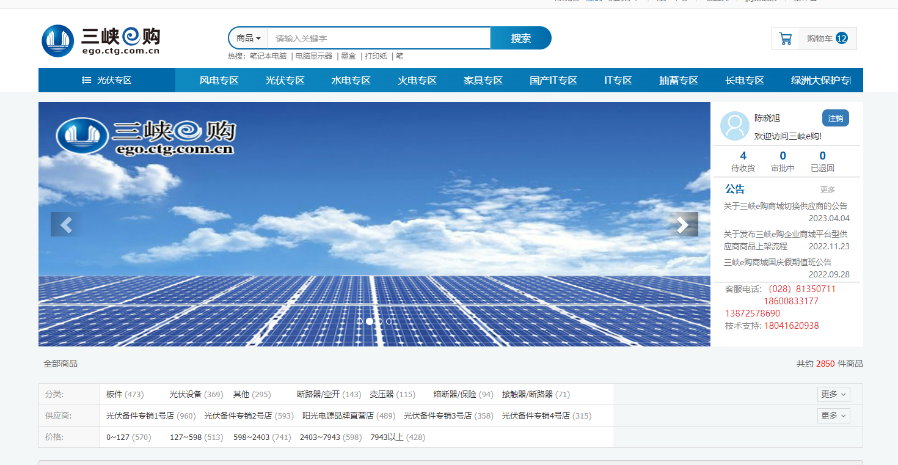Filter by category 其他 (295)

(251, 395)
